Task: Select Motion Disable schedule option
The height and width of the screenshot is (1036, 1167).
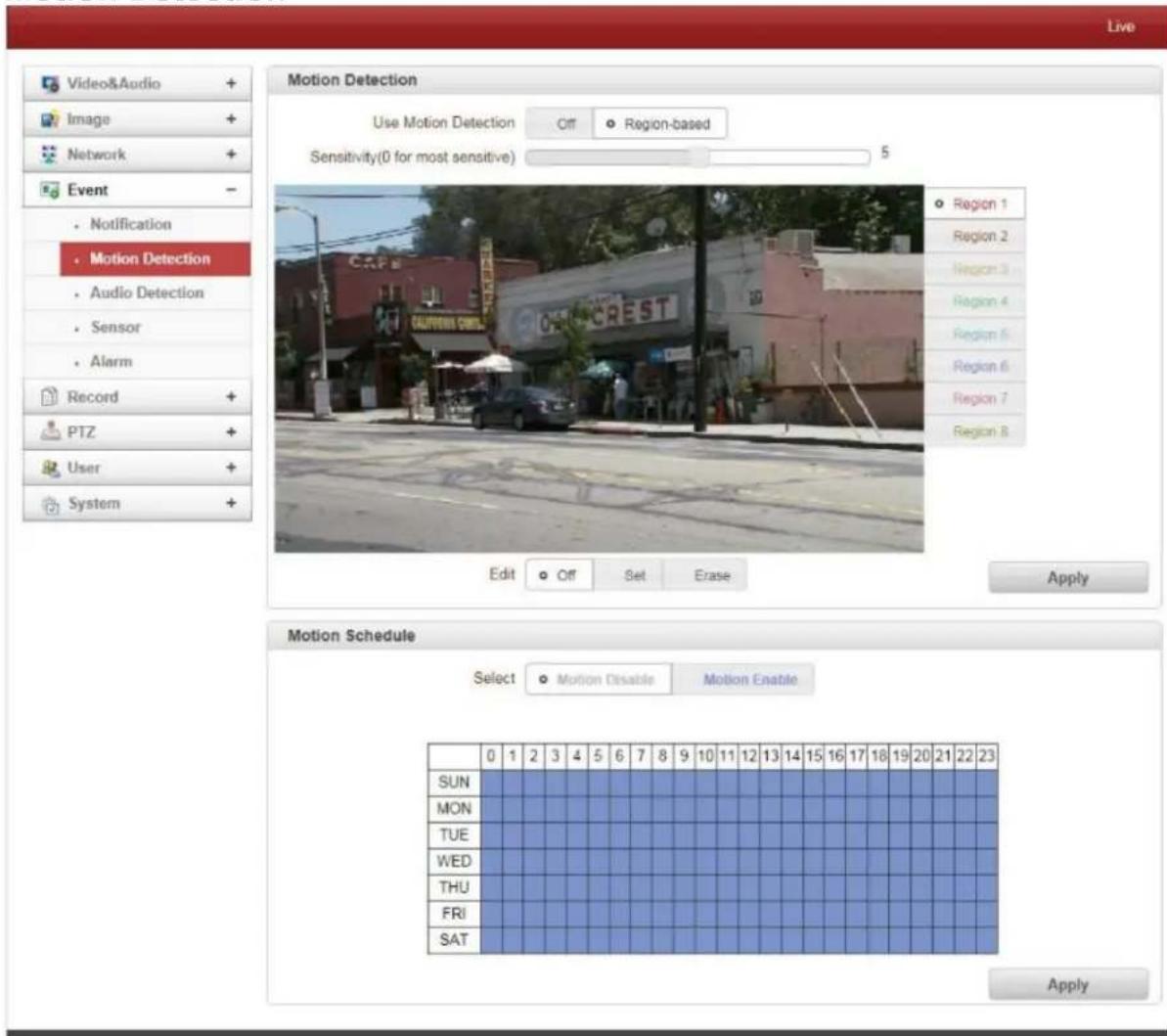Action: (x=599, y=680)
